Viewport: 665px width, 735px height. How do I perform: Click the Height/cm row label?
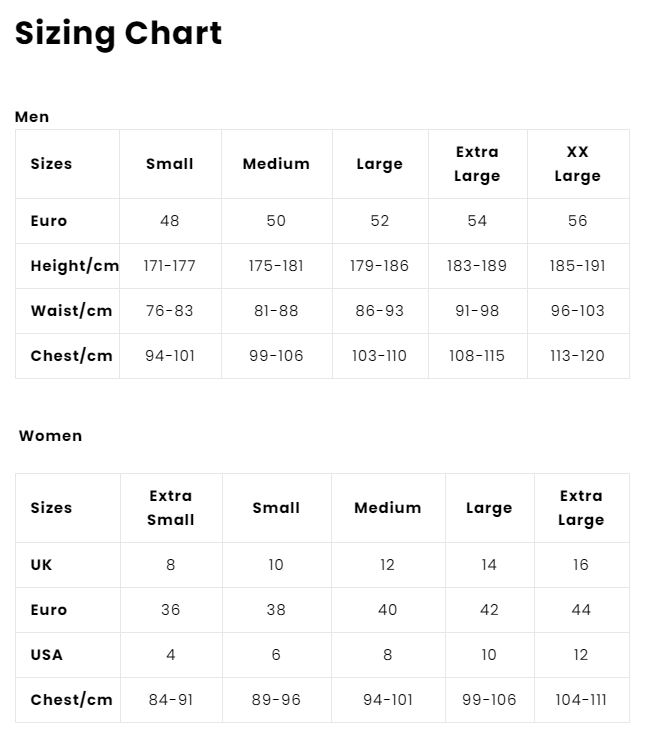[74, 266]
